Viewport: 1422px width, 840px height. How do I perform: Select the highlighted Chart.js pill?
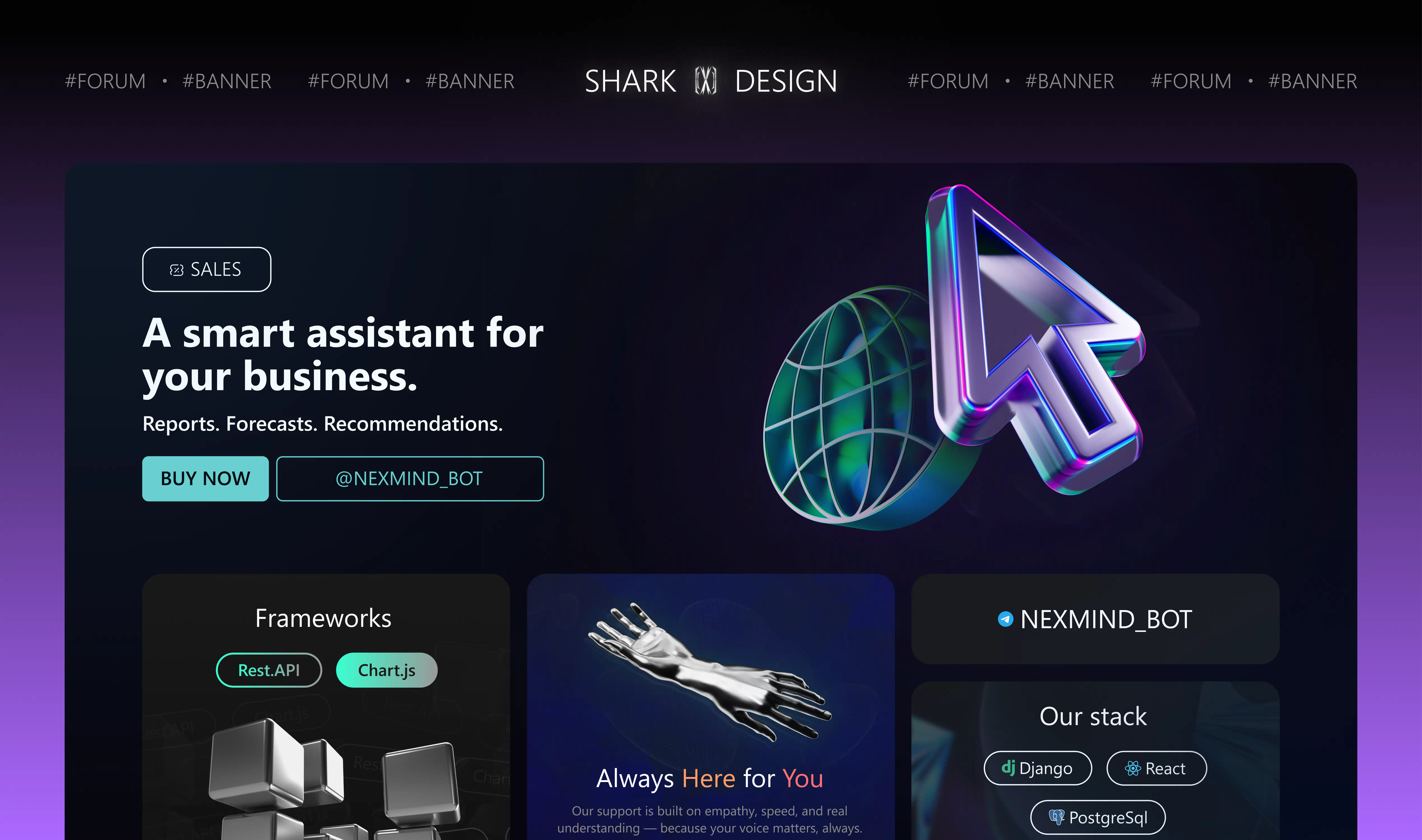click(387, 670)
